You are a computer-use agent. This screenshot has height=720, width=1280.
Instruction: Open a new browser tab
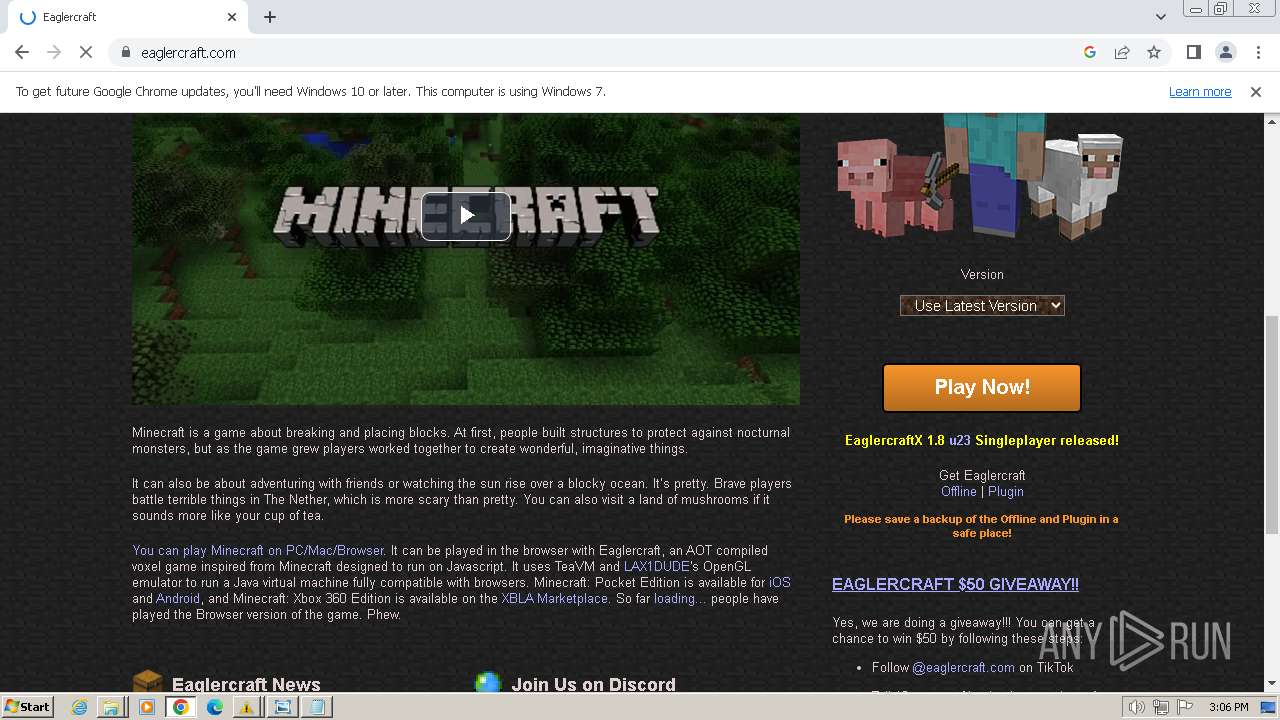point(270,17)
